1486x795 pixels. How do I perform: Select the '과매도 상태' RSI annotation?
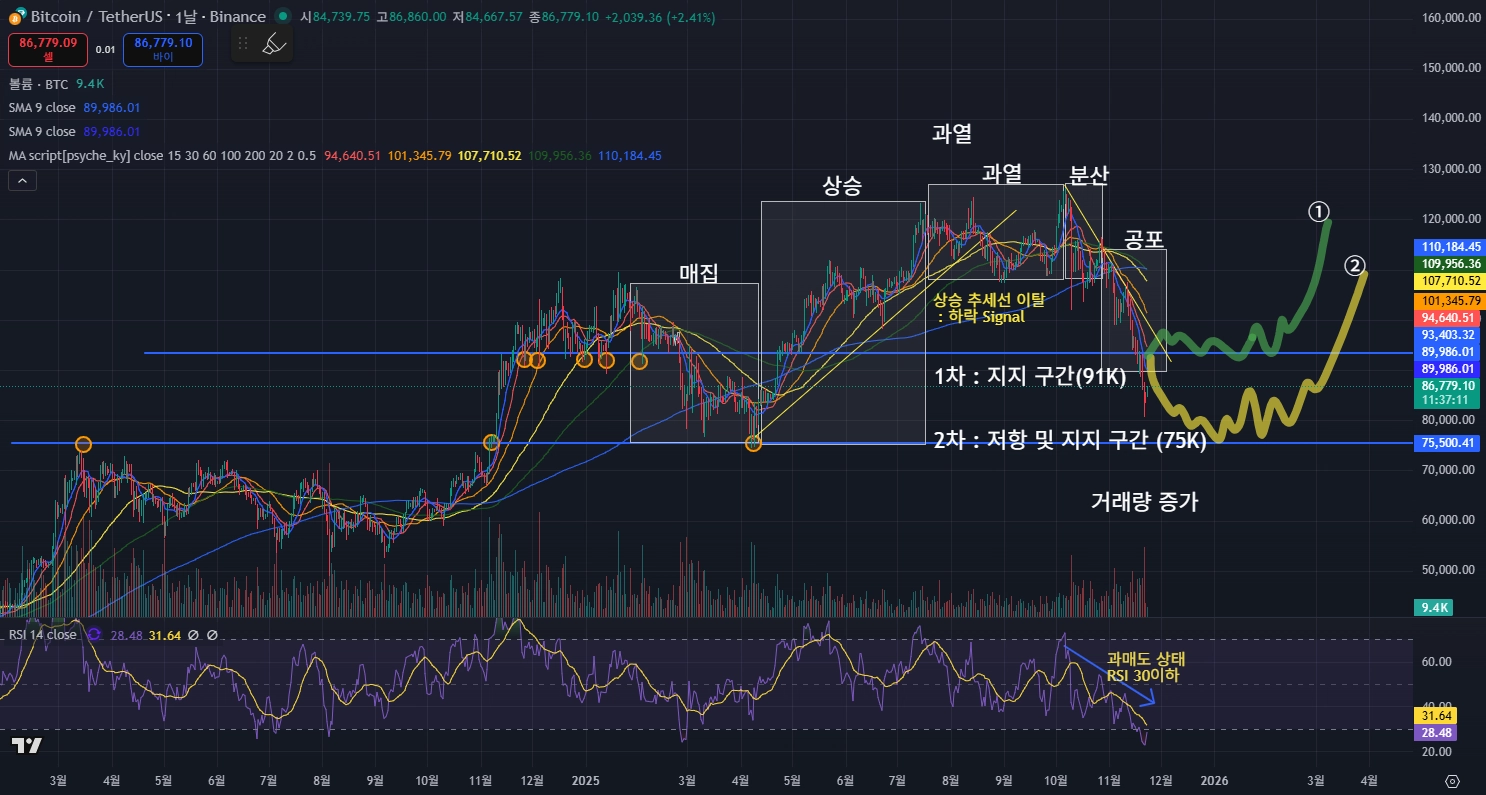coord(1146,659)
